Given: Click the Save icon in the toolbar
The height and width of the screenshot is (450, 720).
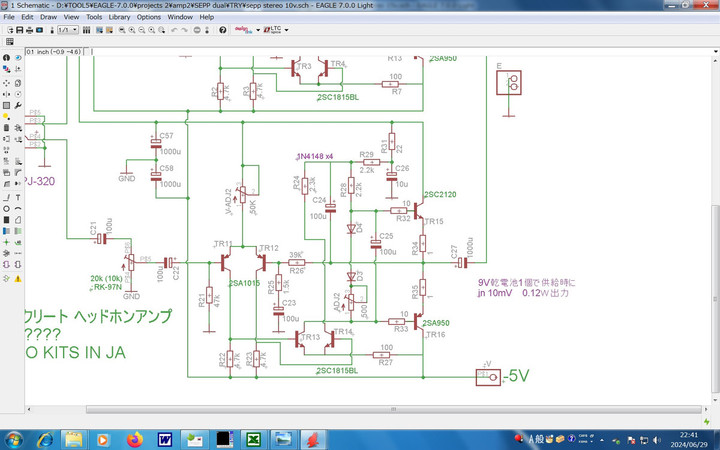Looking at the screenshot, I should tap(22, 30).
